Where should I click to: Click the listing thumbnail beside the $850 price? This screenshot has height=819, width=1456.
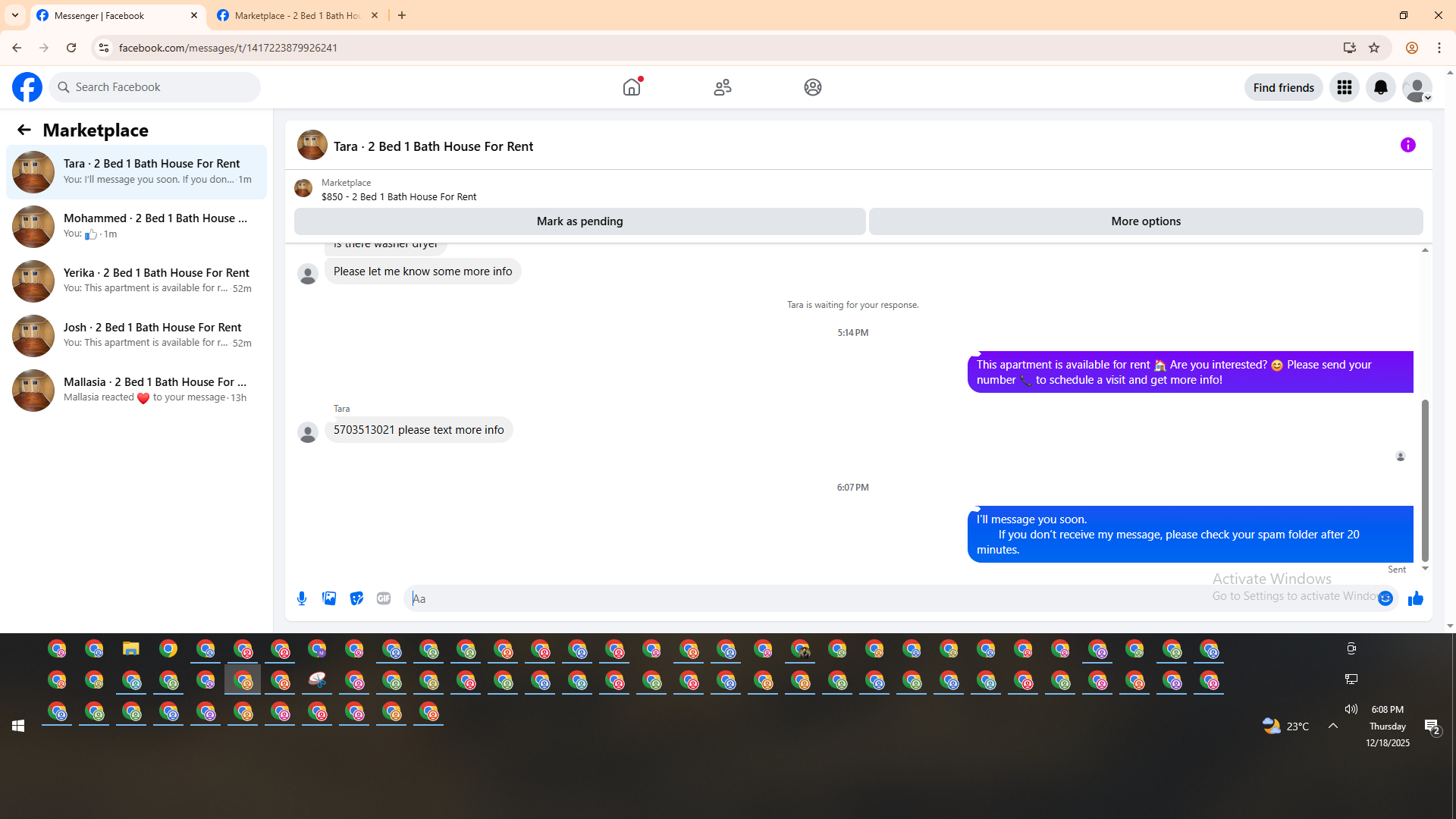point(303,188)
